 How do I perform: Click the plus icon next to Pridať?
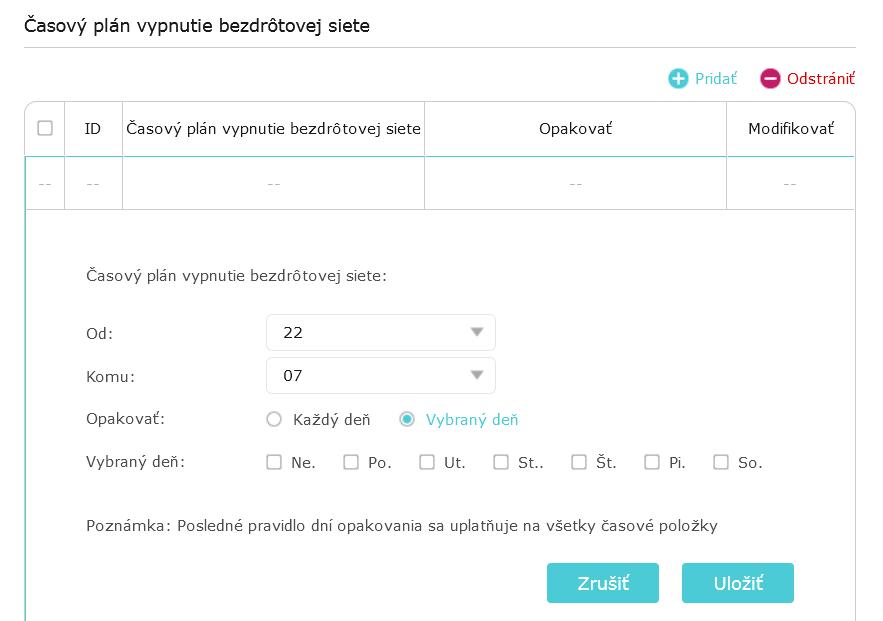click(x=678, y=78)
